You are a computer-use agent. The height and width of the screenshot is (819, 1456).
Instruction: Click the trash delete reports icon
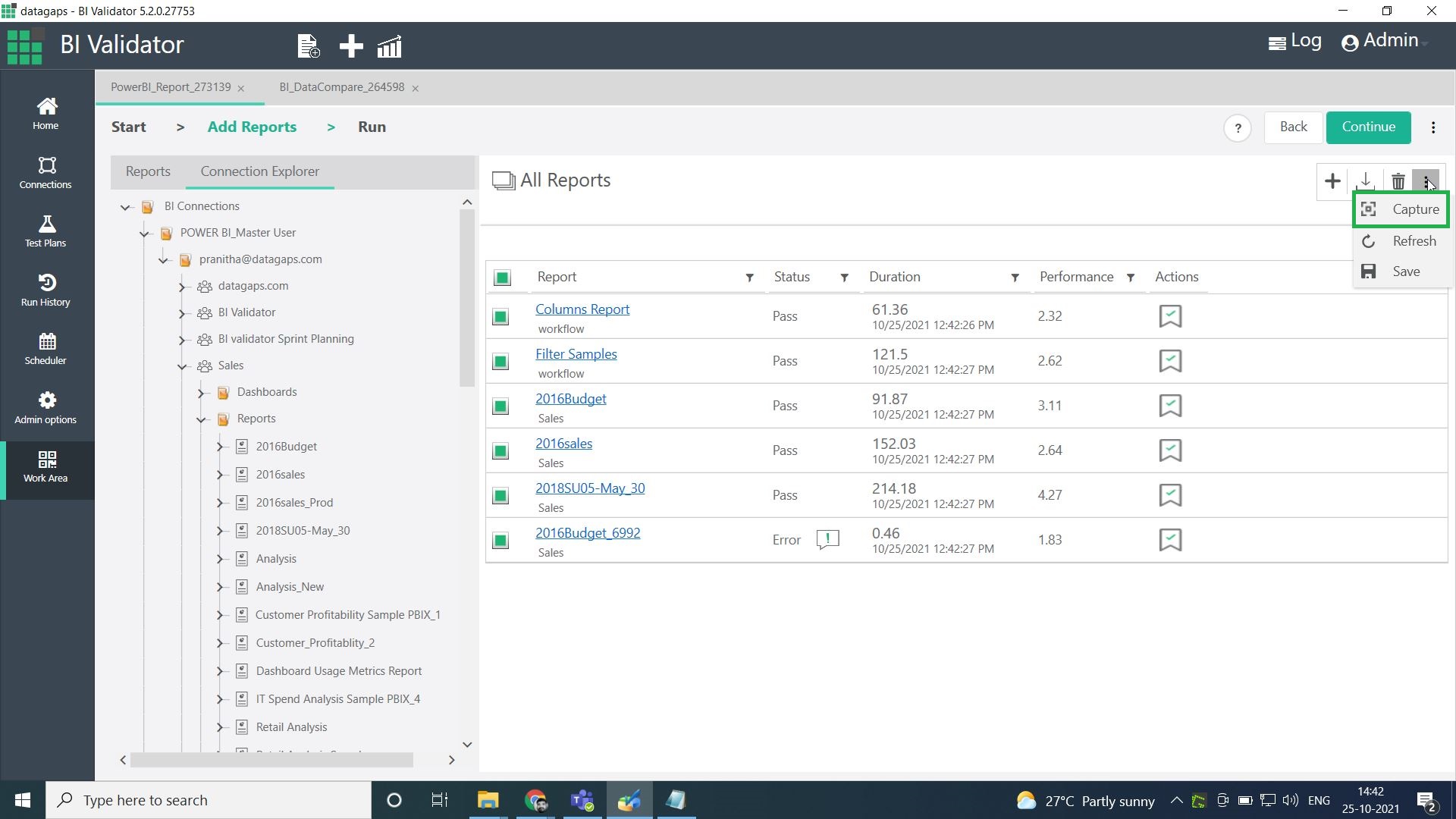(1398, 181)
